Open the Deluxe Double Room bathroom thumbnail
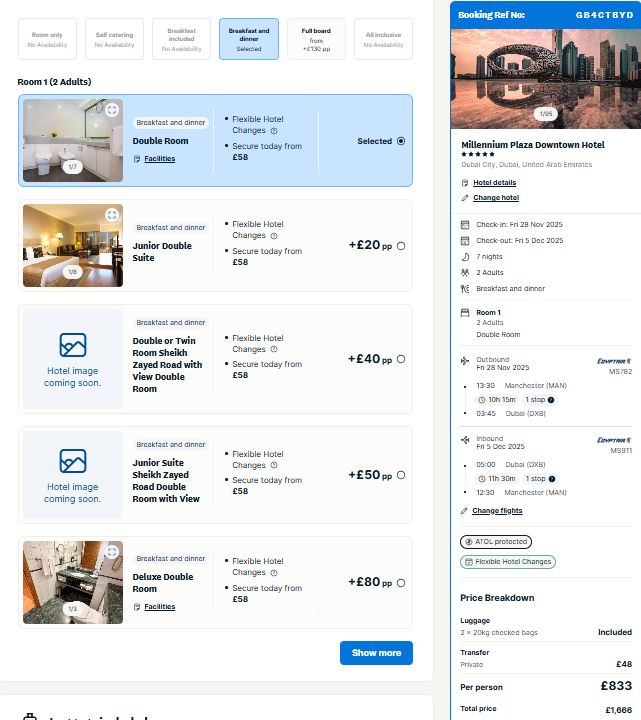Screen dimensions: 641x720 (x=73, y=583)
